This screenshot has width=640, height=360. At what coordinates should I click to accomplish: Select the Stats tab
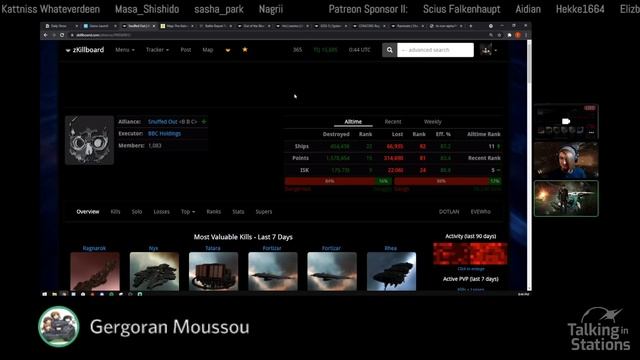pyautogui.click(x=238, y=211)
